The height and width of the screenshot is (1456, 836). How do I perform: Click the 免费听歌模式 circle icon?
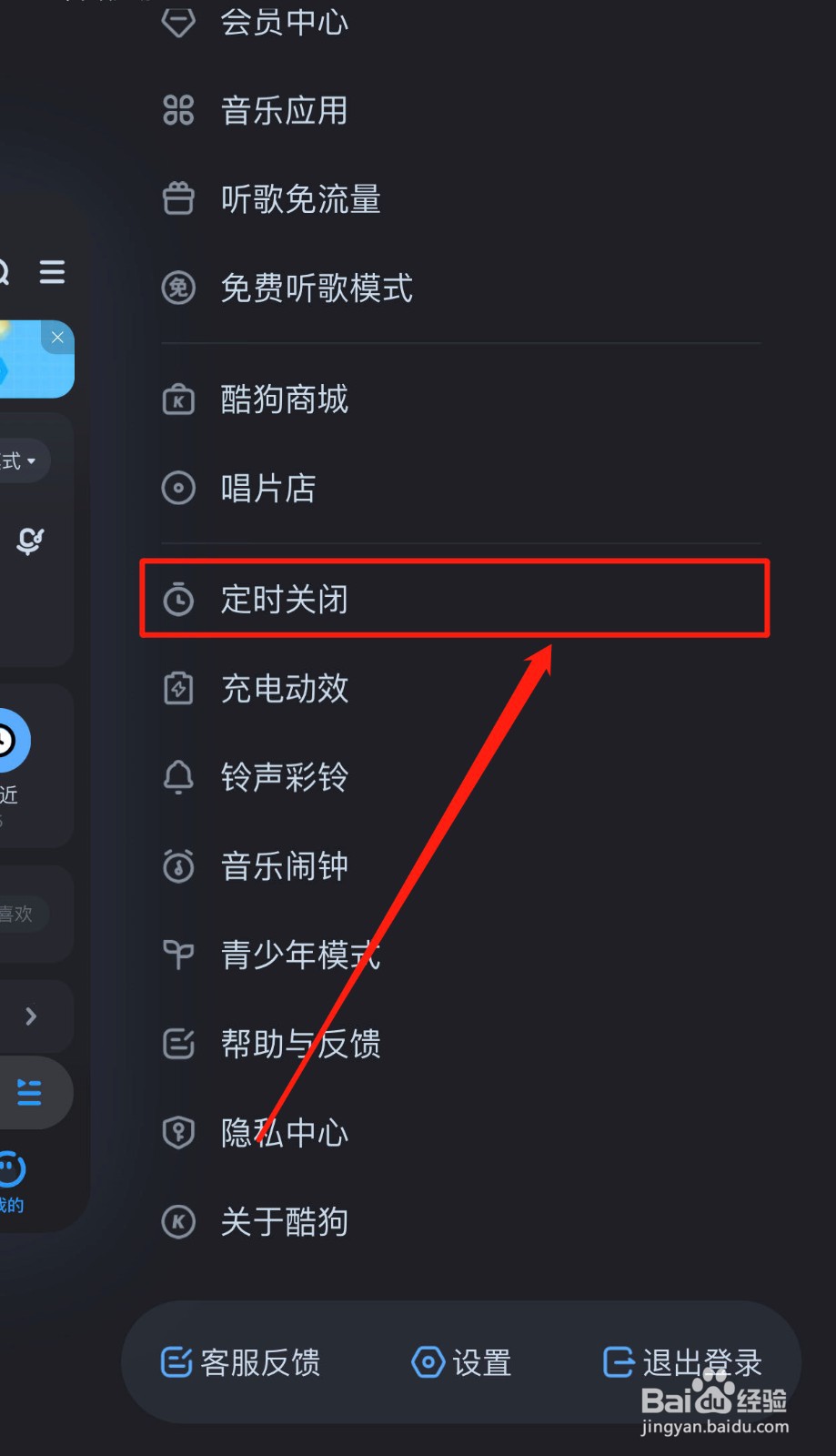tap(178, 288)
